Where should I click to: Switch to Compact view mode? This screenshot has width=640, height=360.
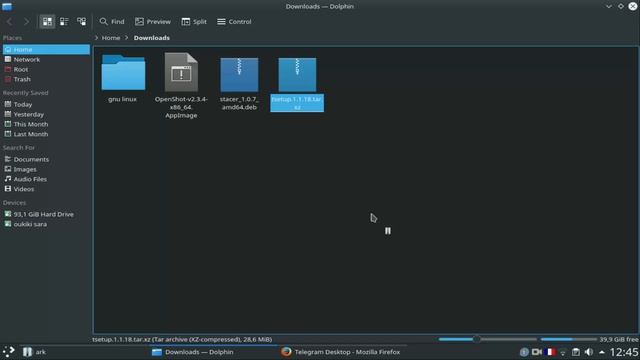coord(64,22)
